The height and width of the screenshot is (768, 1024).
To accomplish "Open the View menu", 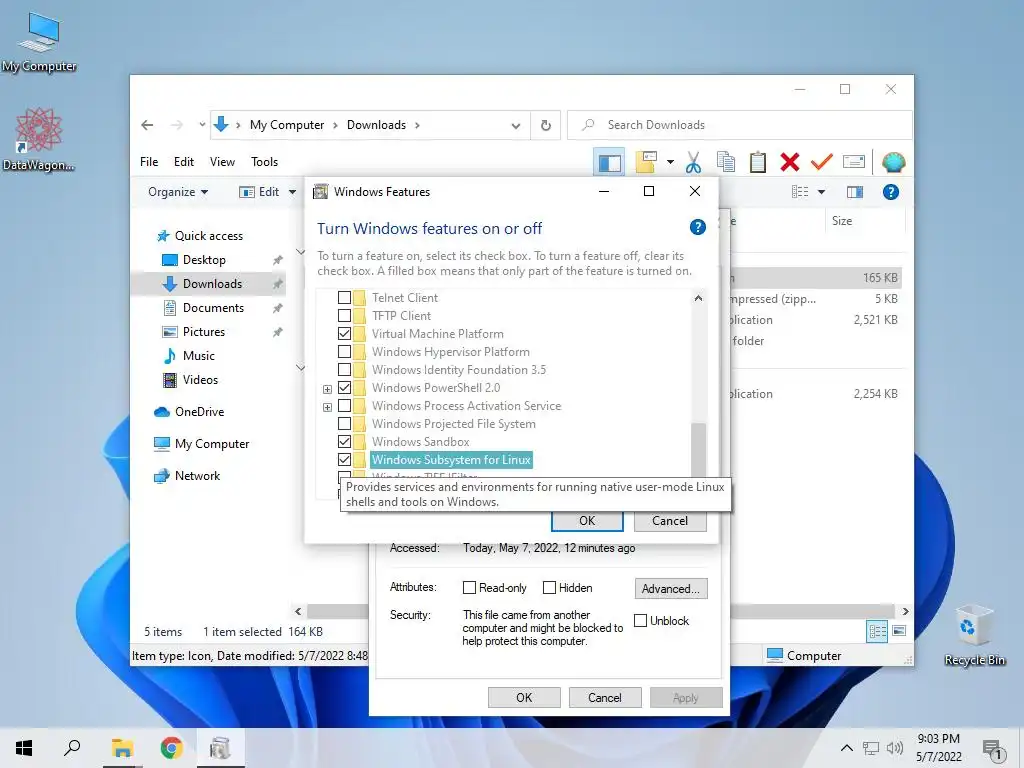I will tap(222, 162).
